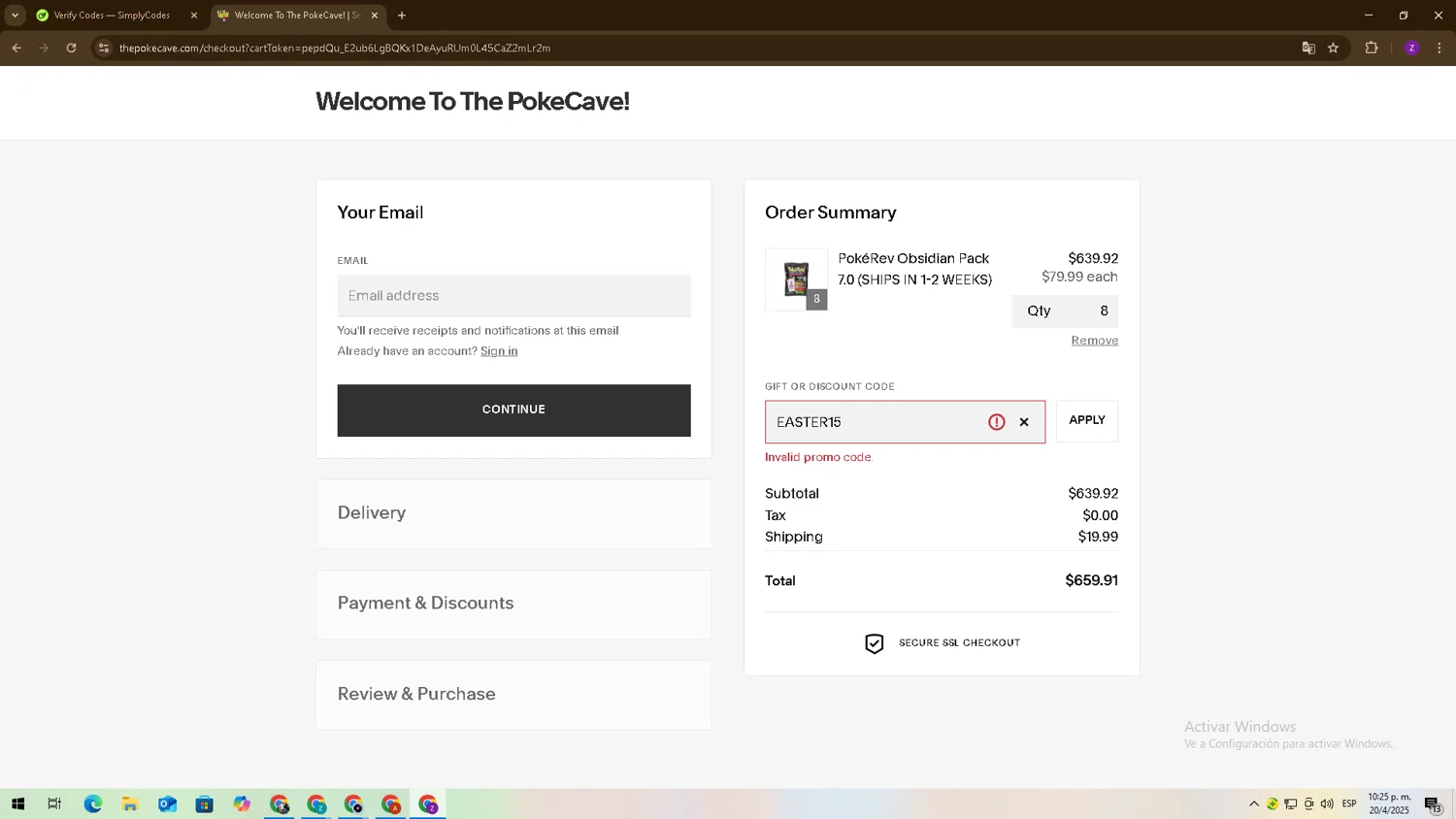Open the Chrome three-dot menu

pyautogui.click(x=1439, y=48)
